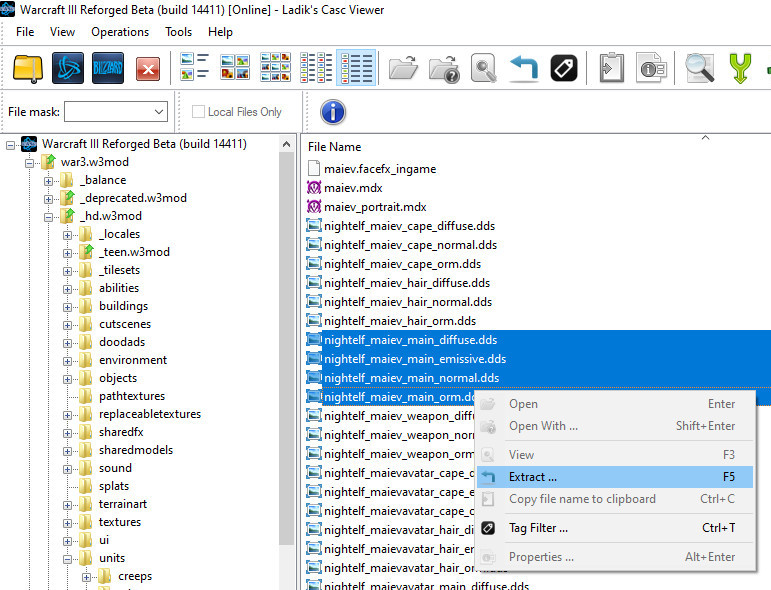Click the file properties toolbar icon

(x=652, y=67)
